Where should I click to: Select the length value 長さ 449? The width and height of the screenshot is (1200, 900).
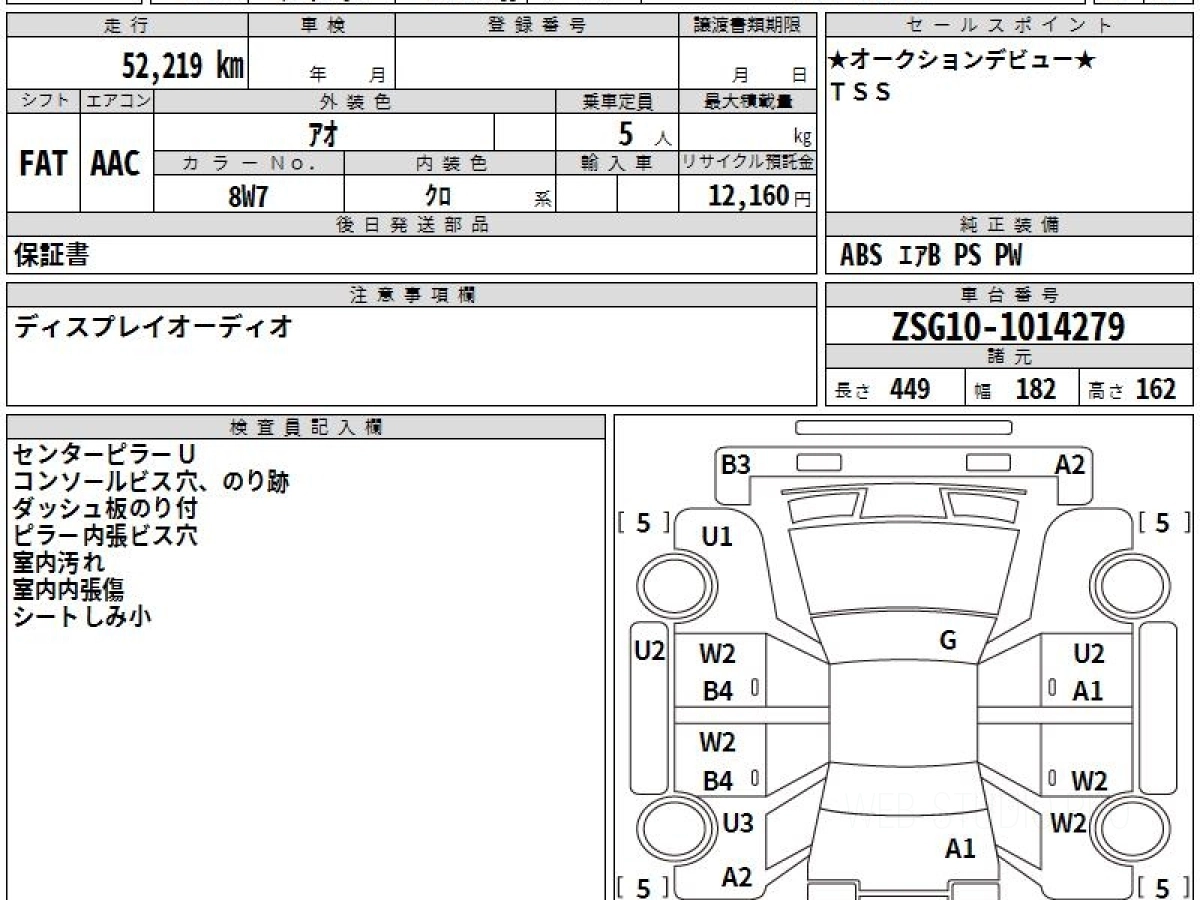pos(883,389)
